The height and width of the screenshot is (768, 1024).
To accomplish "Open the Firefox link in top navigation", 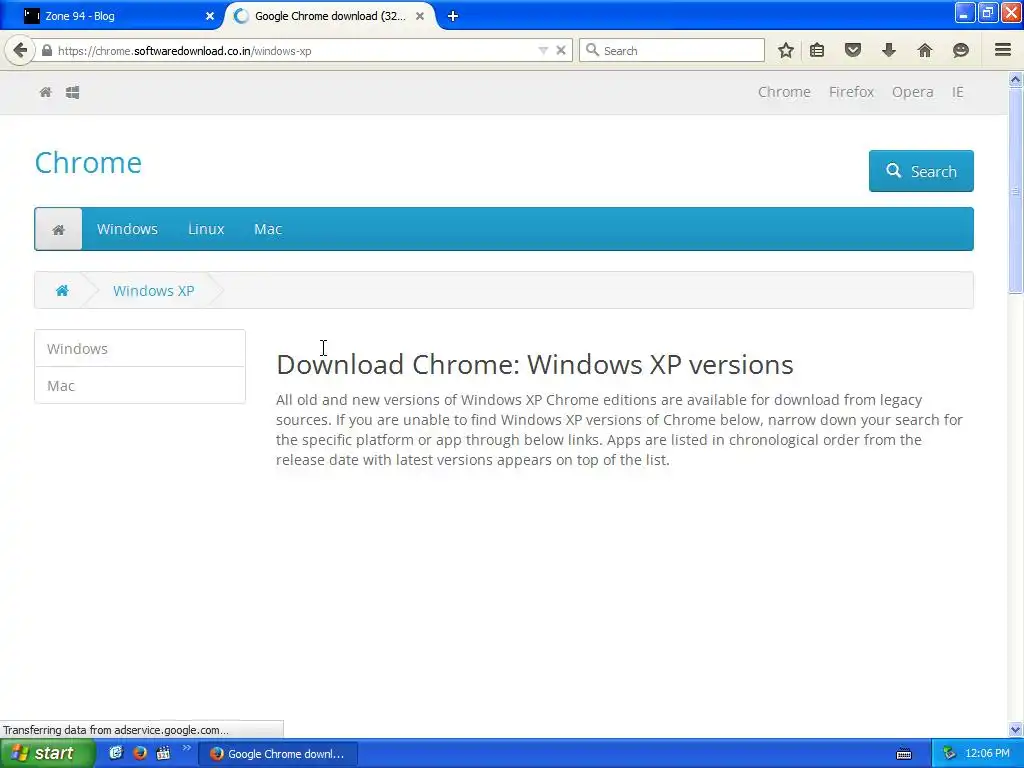I will coord(851,92).
